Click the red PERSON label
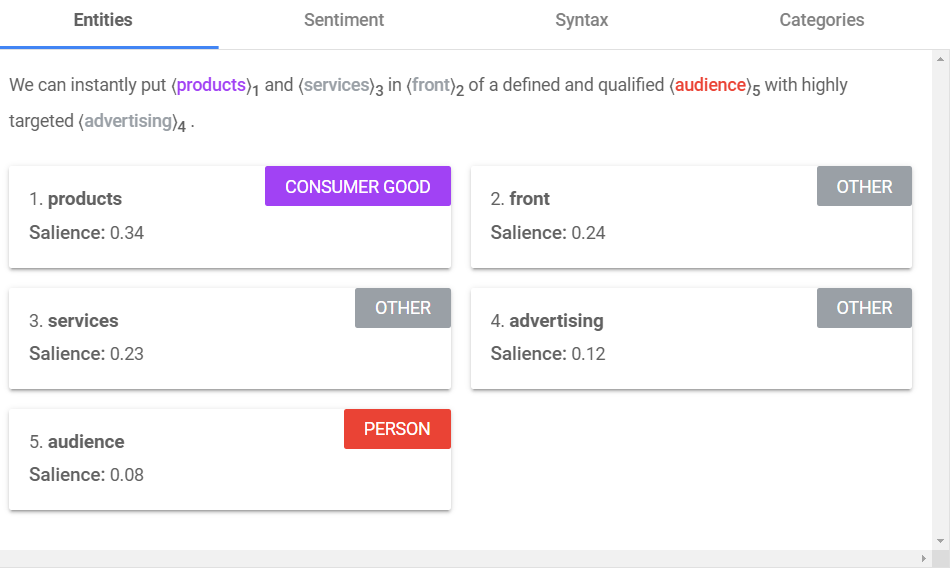 pyautogui.click(x=397, y=429)
